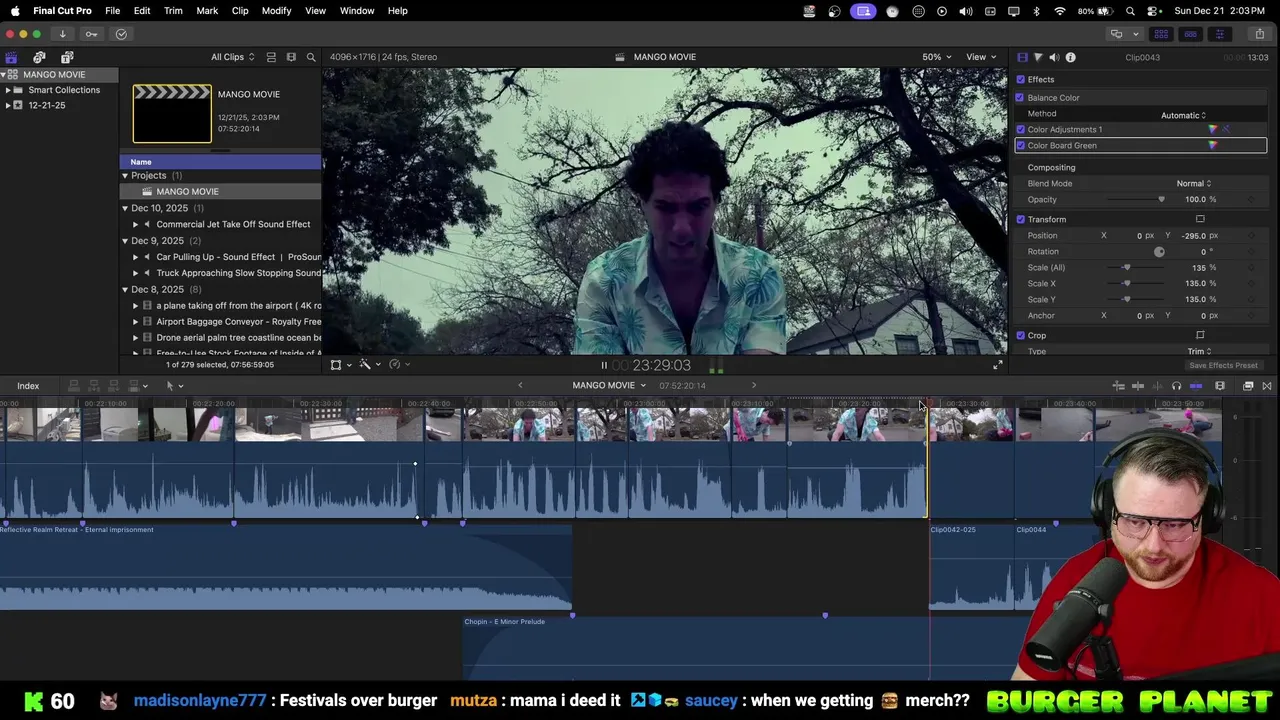Open the All Clips filter dropdown
The width and height of the screenshot is (1280, 720).
coord(232,57)
